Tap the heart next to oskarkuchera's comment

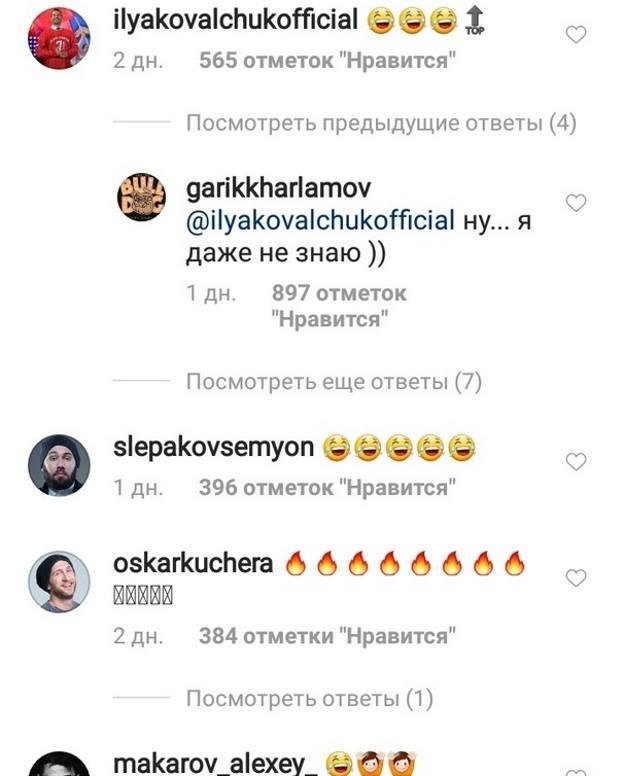click(x=576, y=578)
